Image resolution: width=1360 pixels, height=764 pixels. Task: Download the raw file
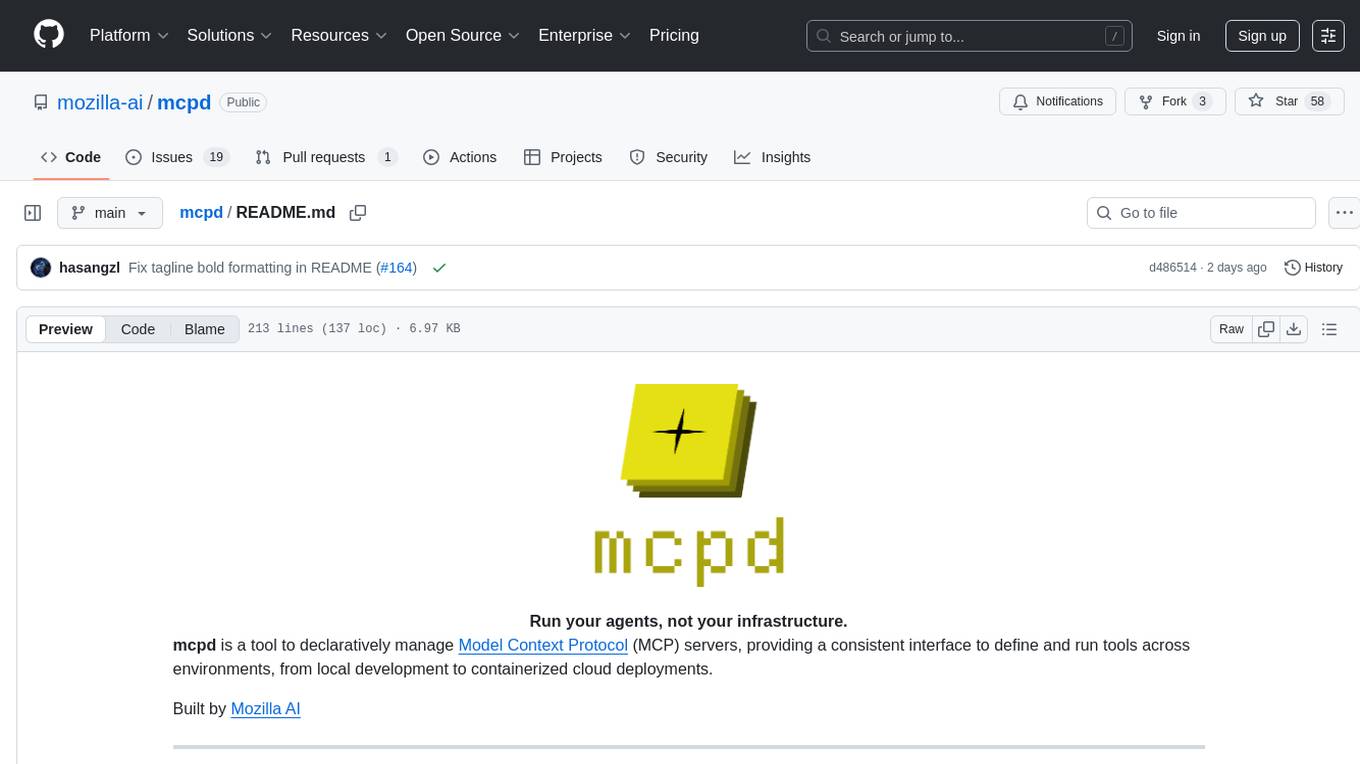(x=1294, y=329)
